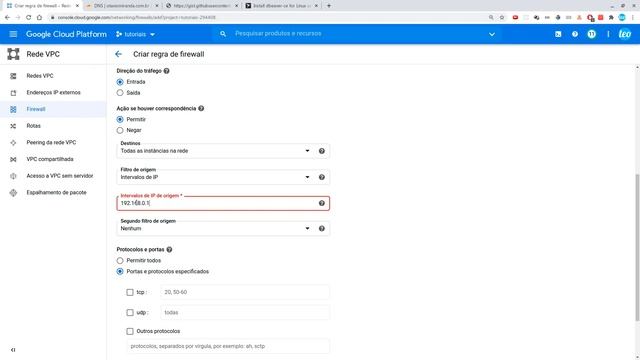Reload the page in the browser
This screenshot has width=640, height=360.
(x=29, y=18)
